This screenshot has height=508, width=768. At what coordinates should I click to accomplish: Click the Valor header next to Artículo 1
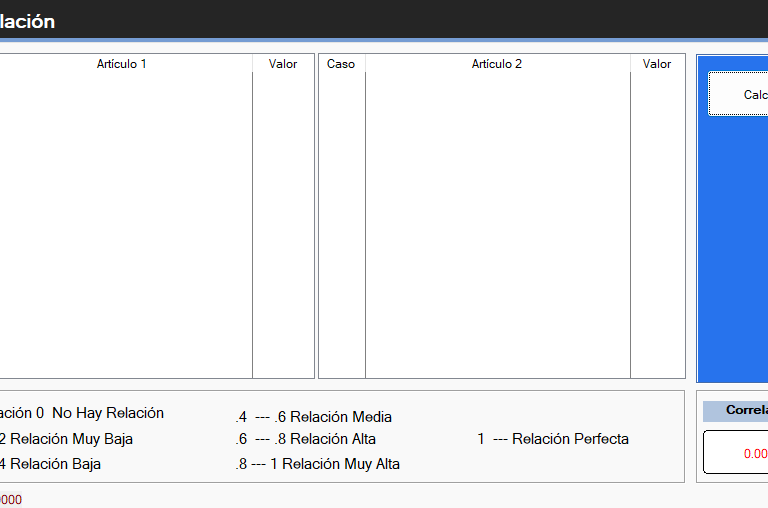[283, 64]
